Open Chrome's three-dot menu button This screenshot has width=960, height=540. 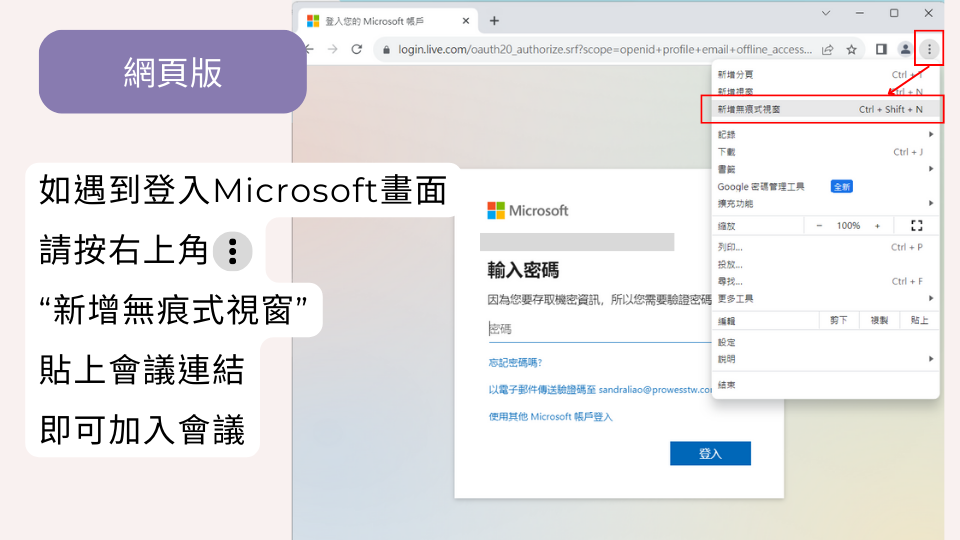click(x=929, y=50)
